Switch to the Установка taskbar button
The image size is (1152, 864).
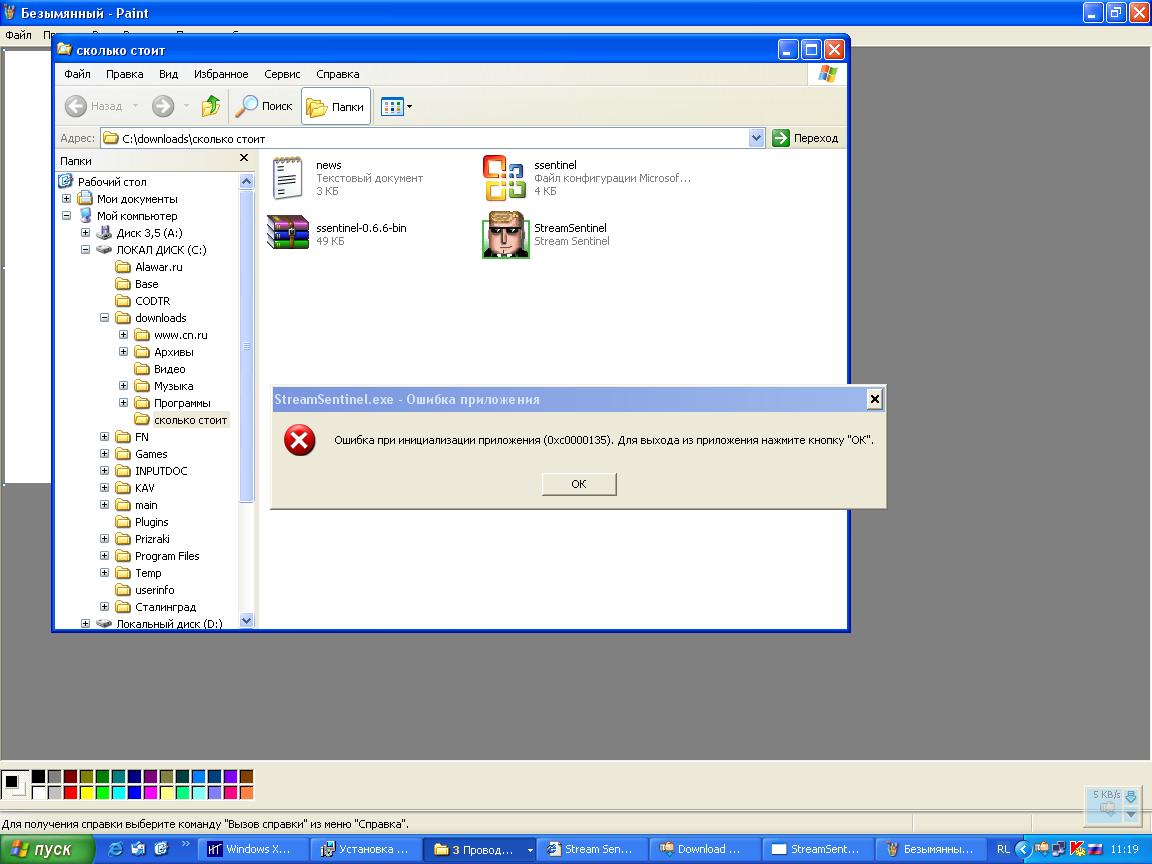[367, 849]
